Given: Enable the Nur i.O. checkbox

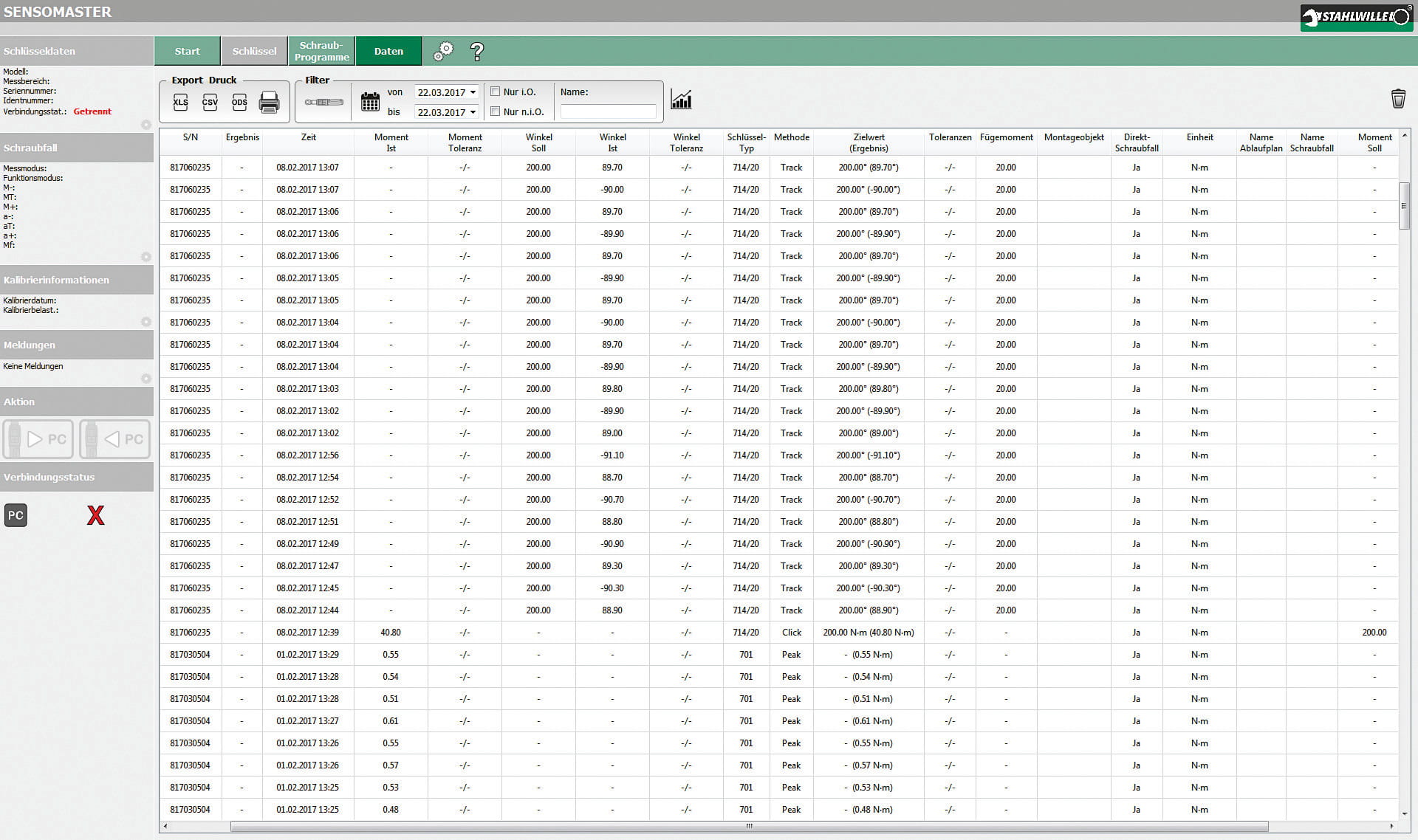Looking at the screenshot, I should 496,92.
